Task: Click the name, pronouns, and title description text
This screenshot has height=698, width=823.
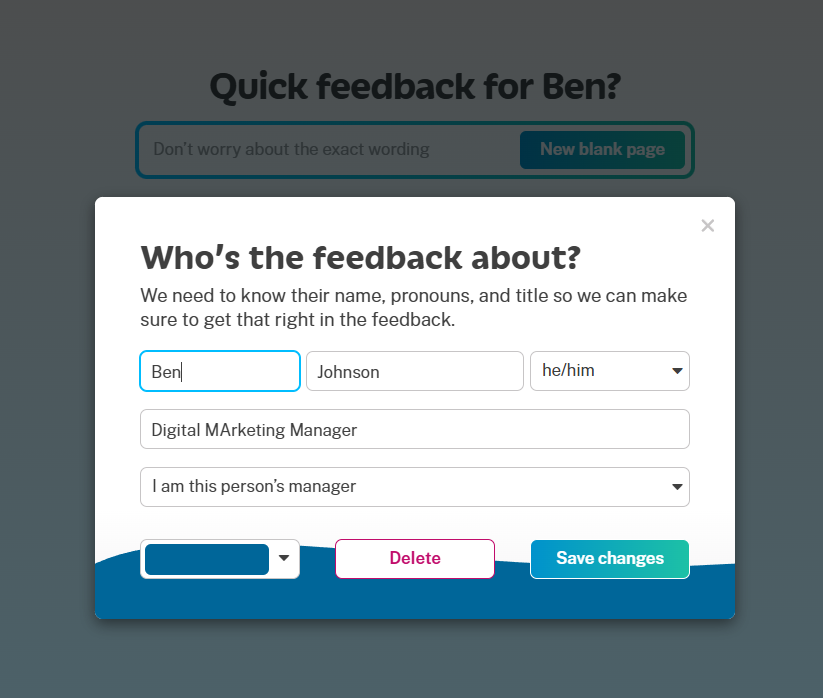Action: [x=413, y=308]
